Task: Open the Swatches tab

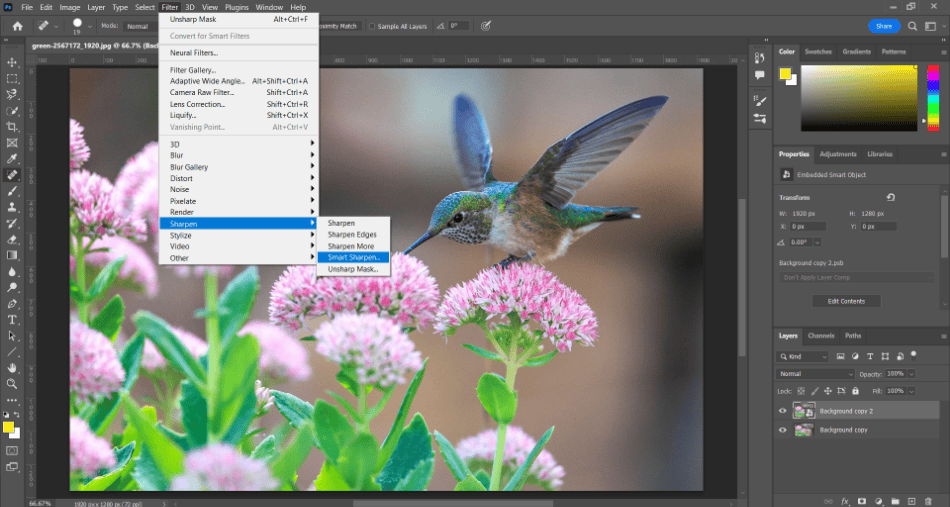Action: coord(818,51)
